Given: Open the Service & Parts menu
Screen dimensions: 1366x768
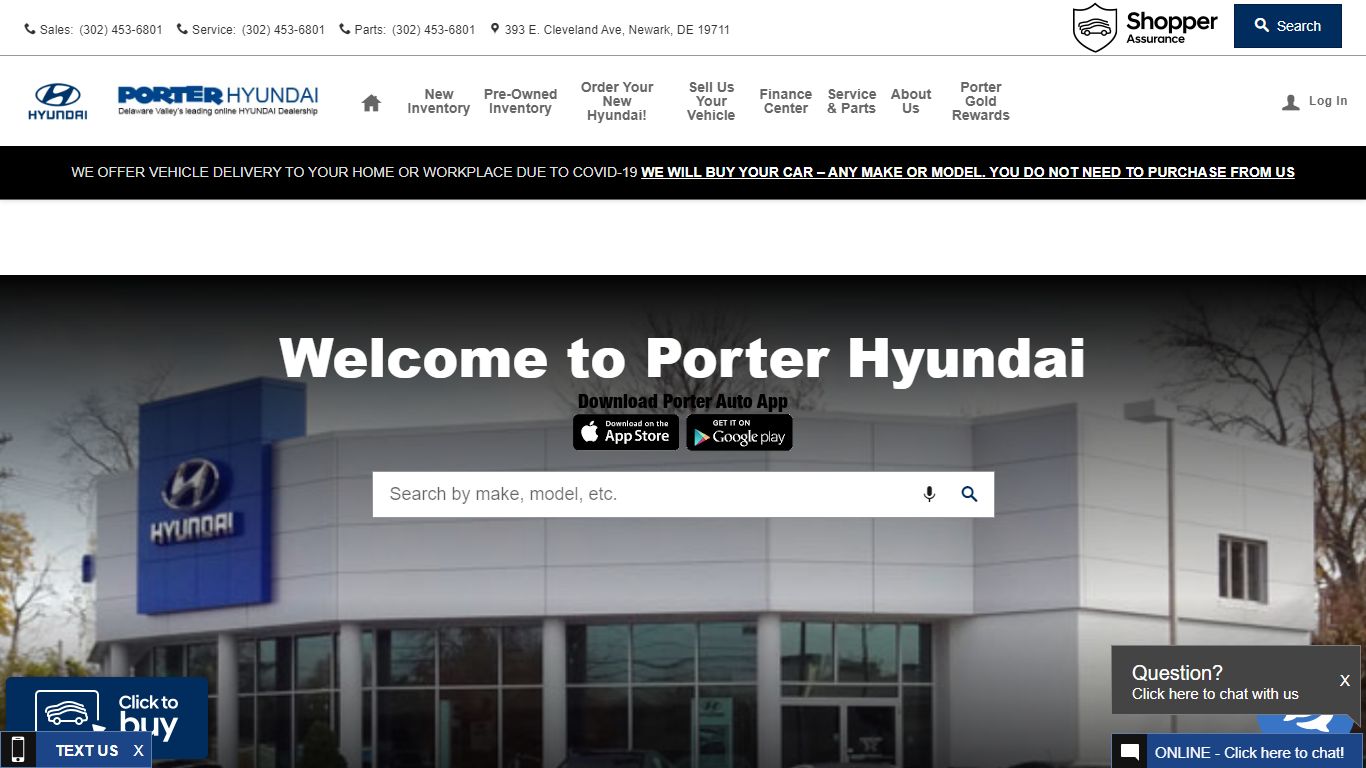Looking at the screenshot, I should [x=852, y=102].
